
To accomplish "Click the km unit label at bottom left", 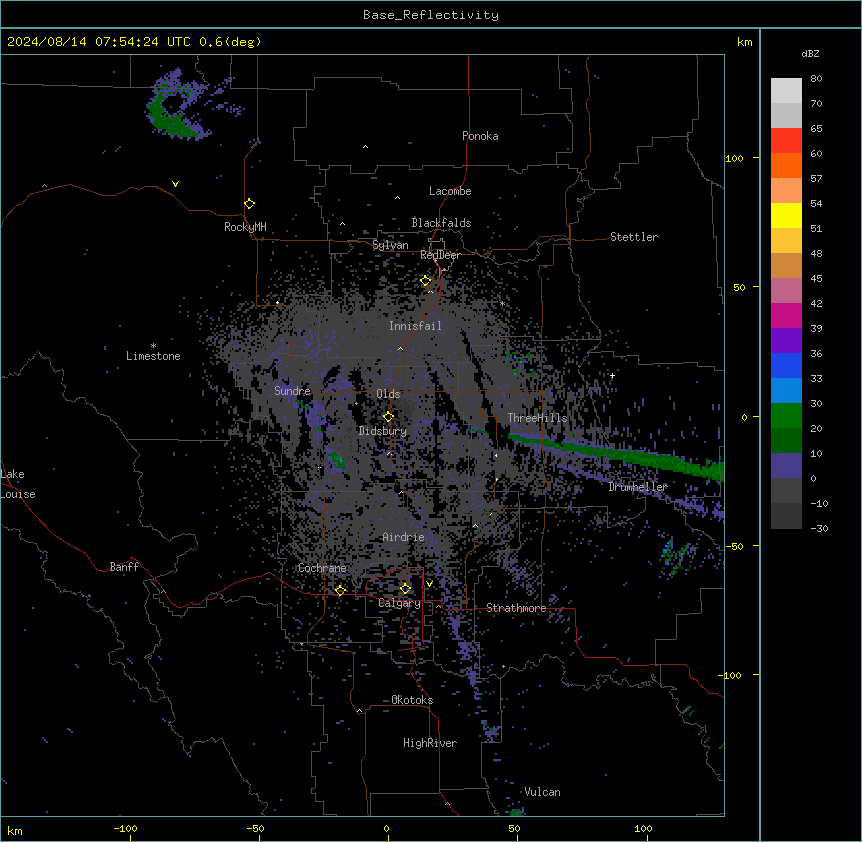I will (x=15, y=831).
